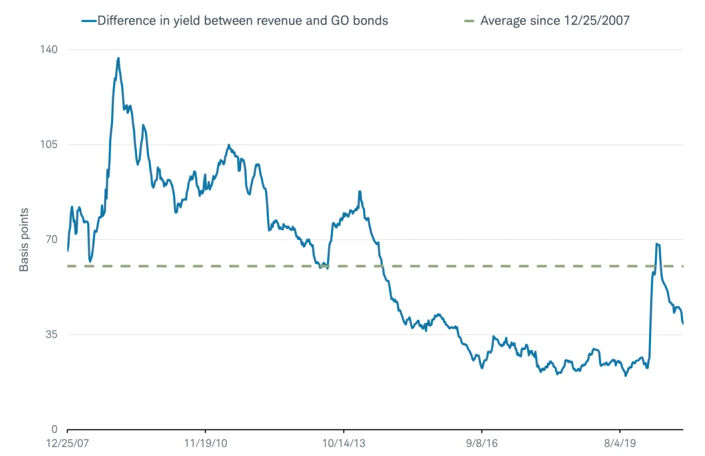Select the 140 y-axis tick label
Screen dimensions: 705x456
(x=48, y=50)
